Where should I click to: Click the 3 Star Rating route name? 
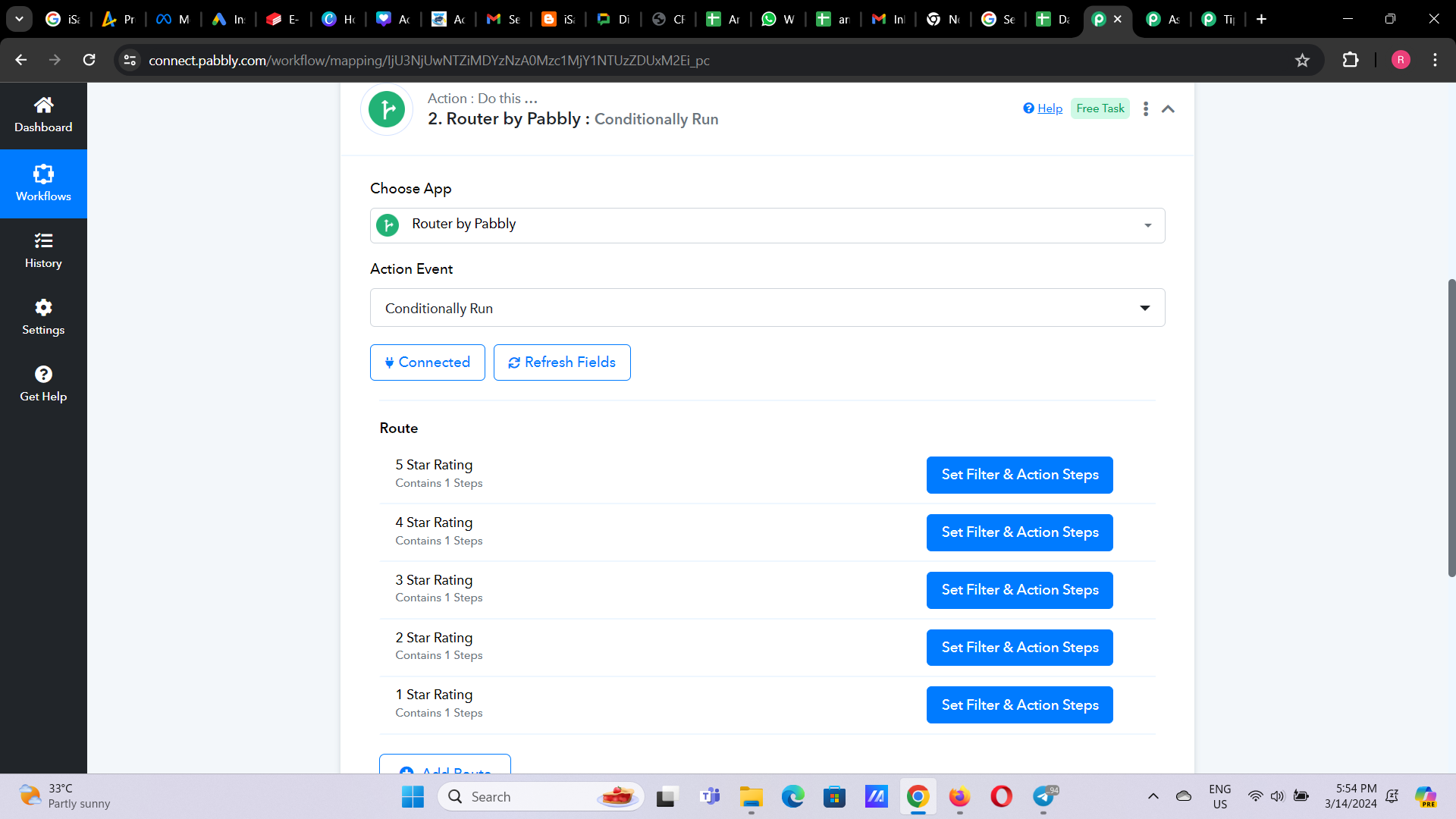coord(434,580)
